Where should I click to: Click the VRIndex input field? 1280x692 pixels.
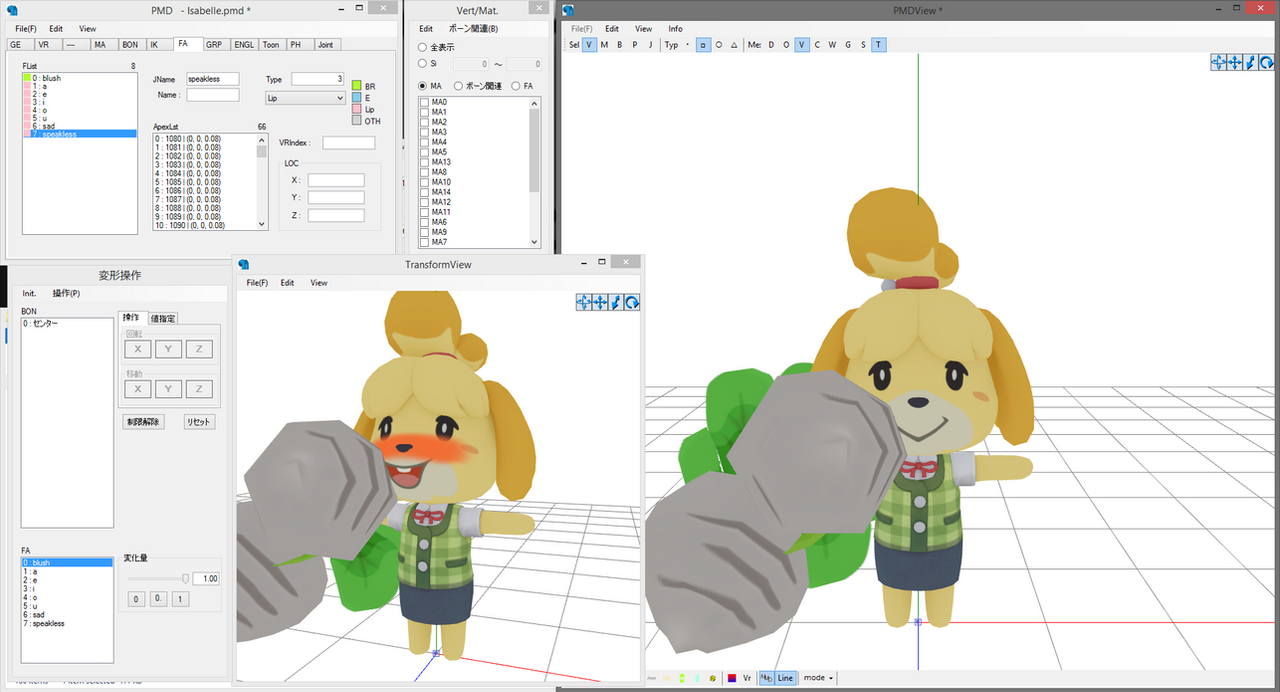(x=348, y=143)
